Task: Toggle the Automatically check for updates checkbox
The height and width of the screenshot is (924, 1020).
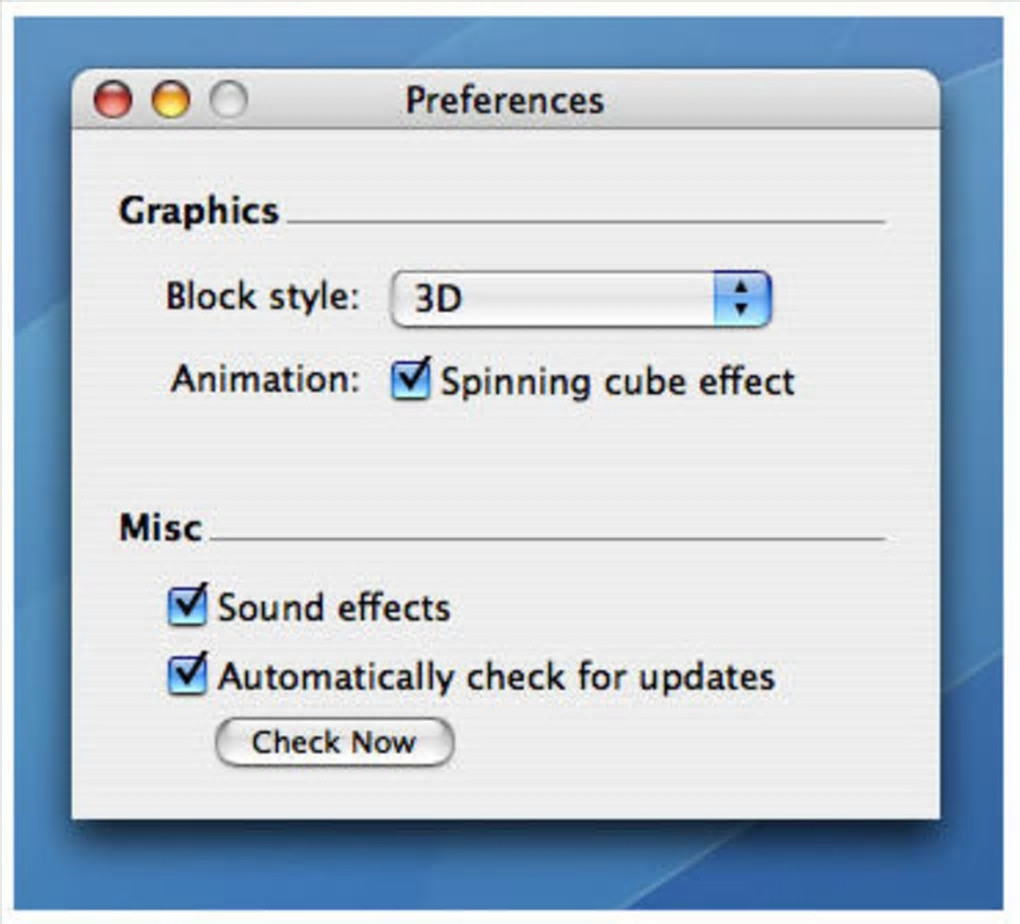Action: coord(187,674)
